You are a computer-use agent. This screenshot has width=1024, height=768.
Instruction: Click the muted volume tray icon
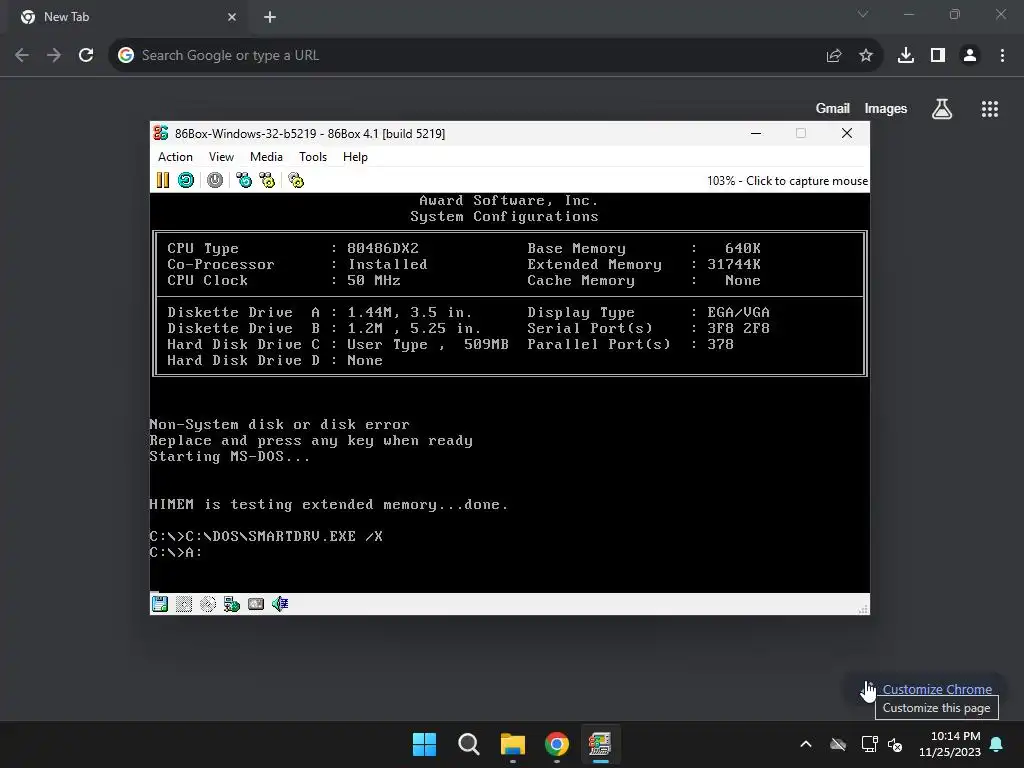pyautogui.click(x=895, y=744)
